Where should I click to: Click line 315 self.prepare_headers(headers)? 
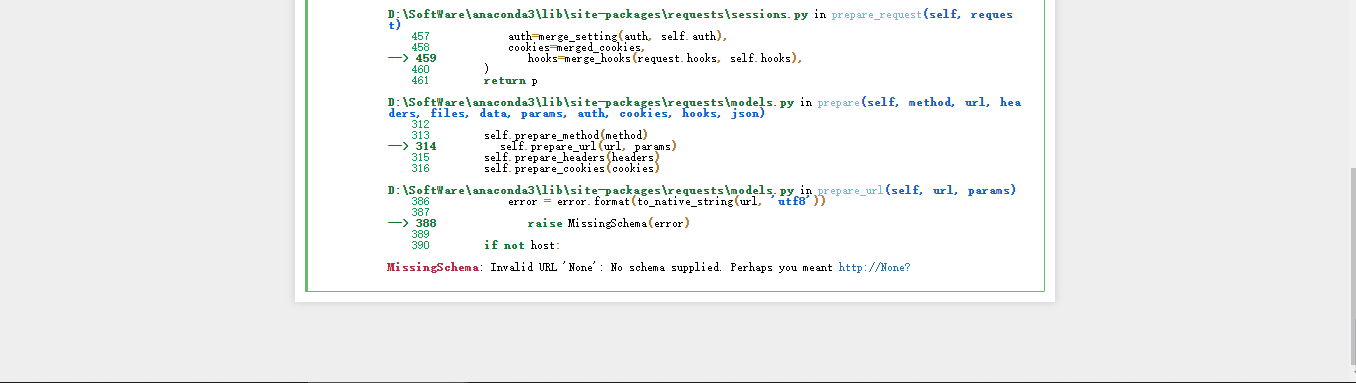tap(572, 157)
